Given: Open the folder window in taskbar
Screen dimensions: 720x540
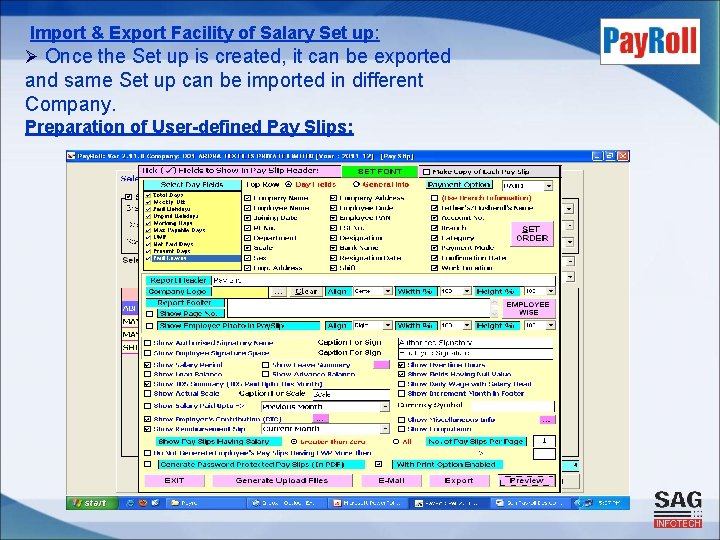Looking at the screenshot, I should coord(204,503).
